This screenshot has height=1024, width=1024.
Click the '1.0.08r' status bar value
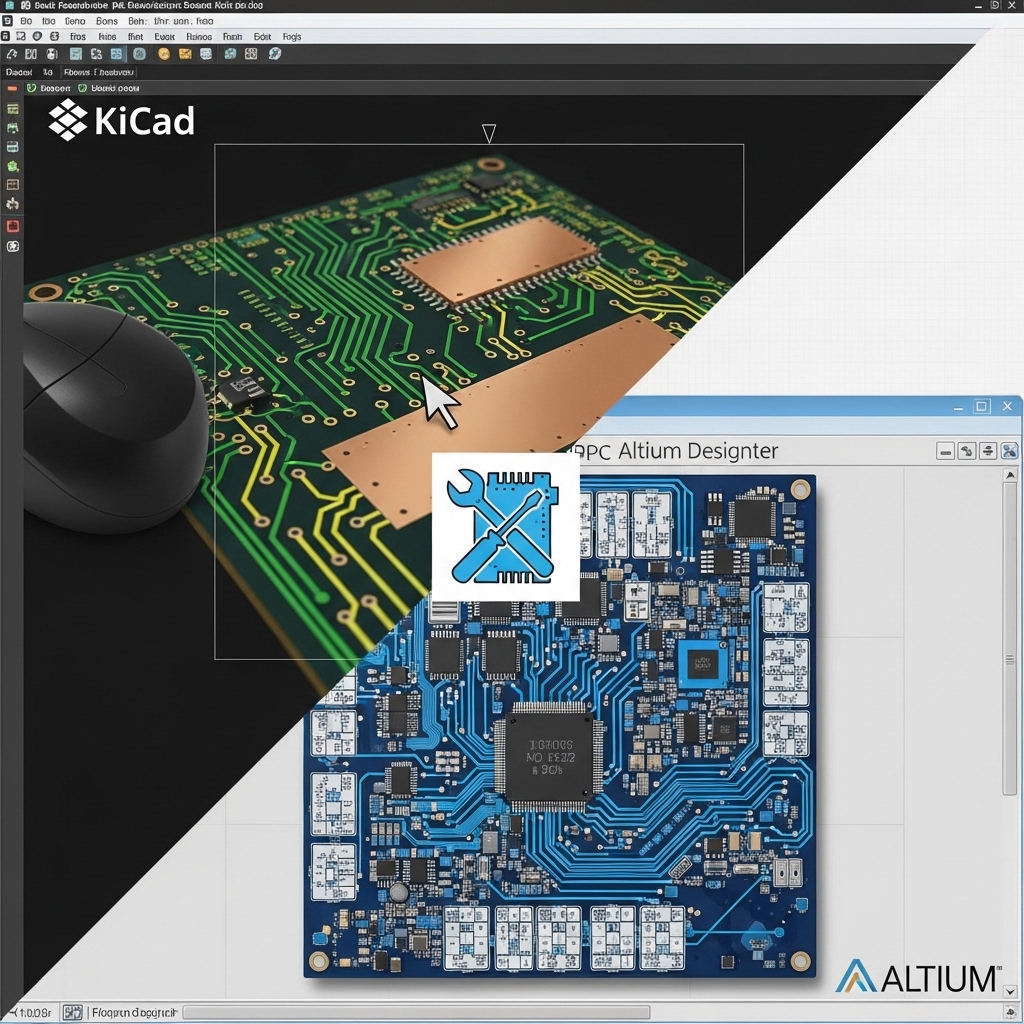coord(34,1013)
